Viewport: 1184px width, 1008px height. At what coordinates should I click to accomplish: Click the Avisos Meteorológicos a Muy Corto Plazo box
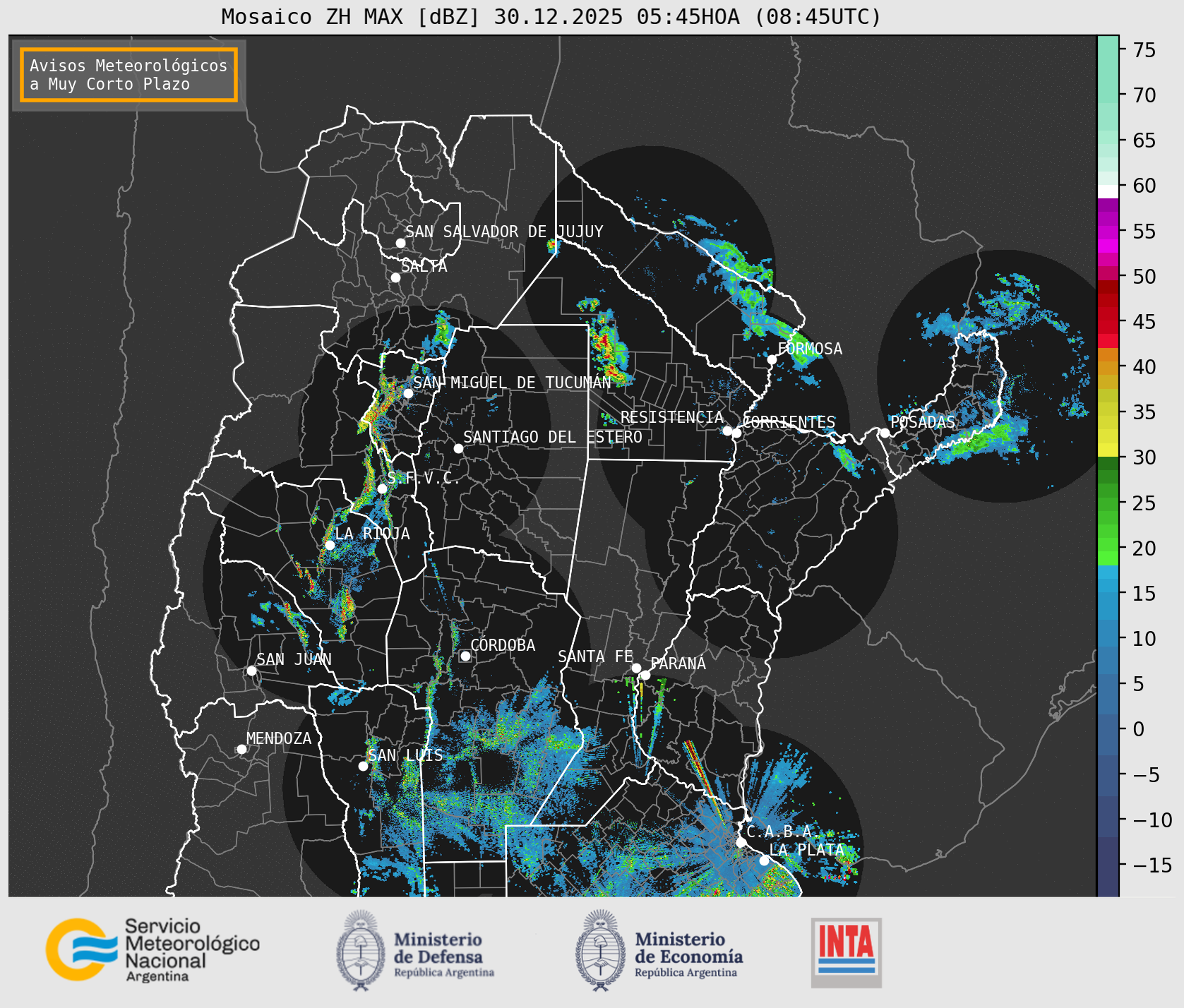(128, 75)
